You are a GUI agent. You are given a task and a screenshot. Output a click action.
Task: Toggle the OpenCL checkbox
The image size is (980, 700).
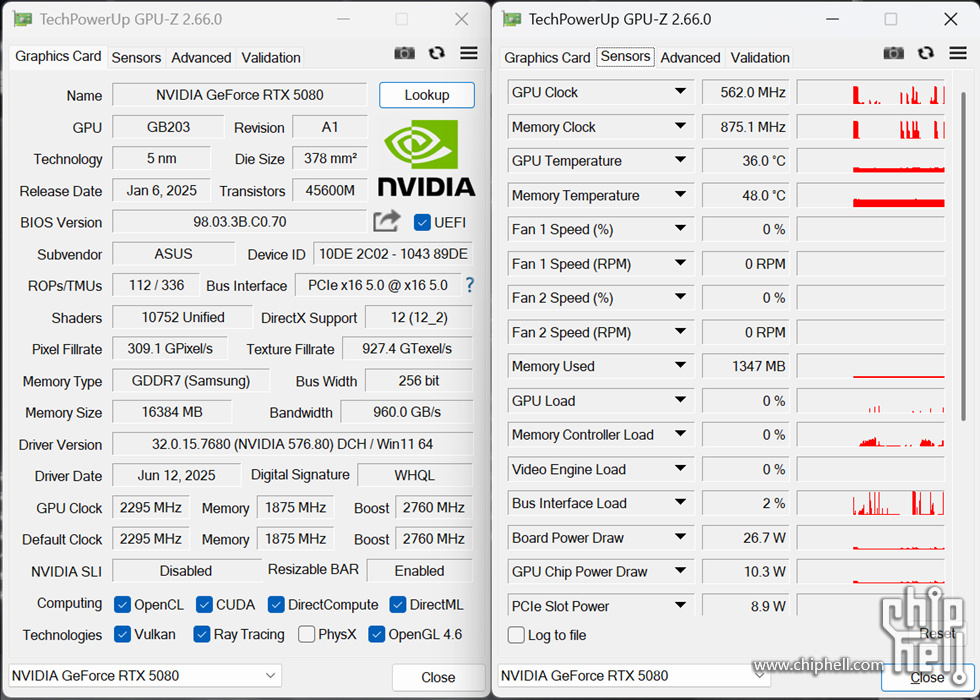[x=122, y=605]
